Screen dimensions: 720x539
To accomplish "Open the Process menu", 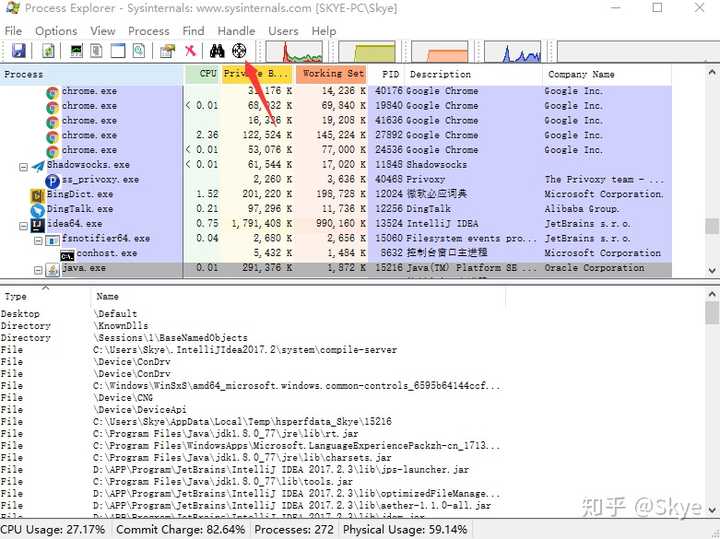I will tap(148, 31).
